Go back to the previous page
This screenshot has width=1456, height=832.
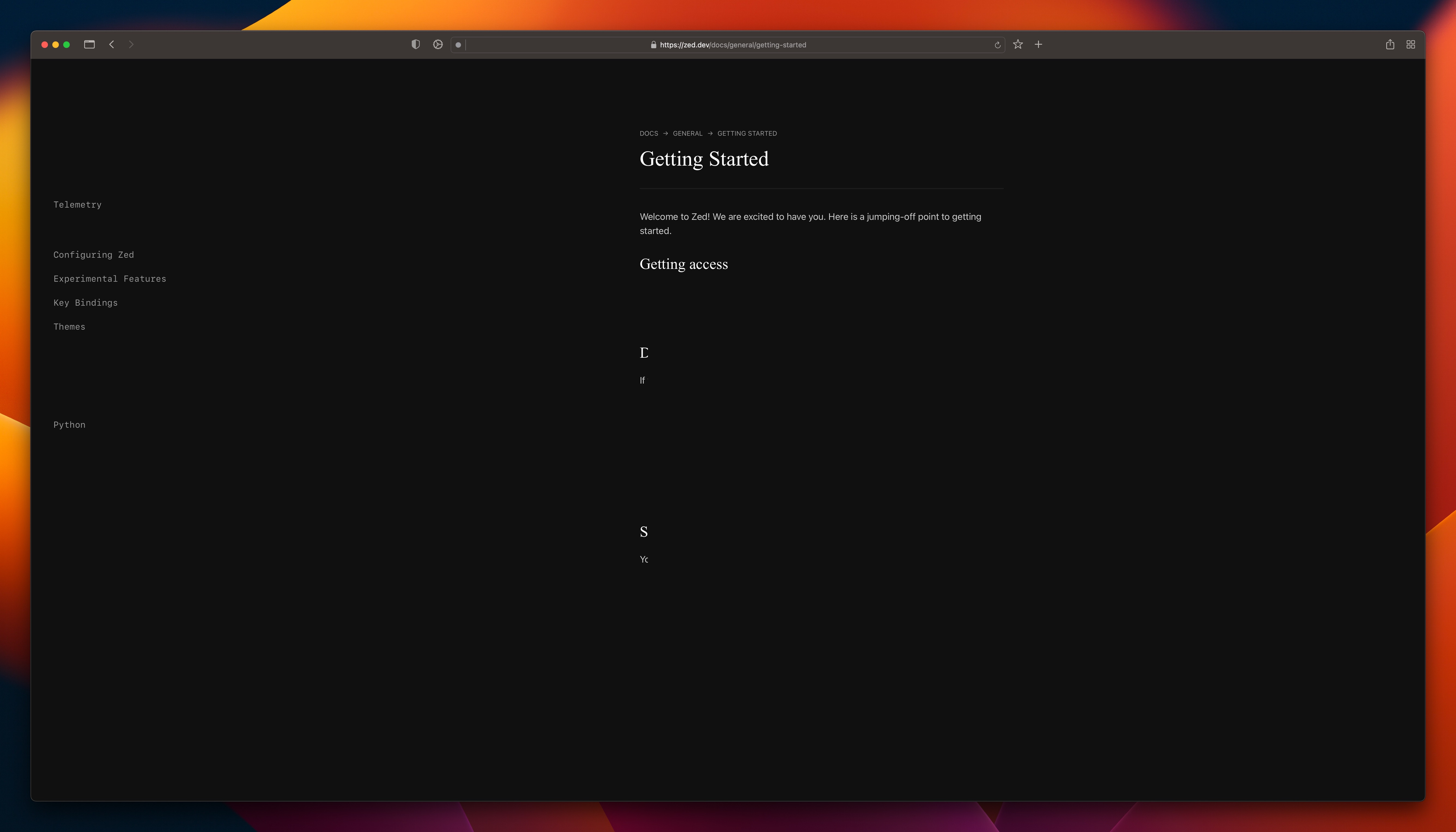111,45
